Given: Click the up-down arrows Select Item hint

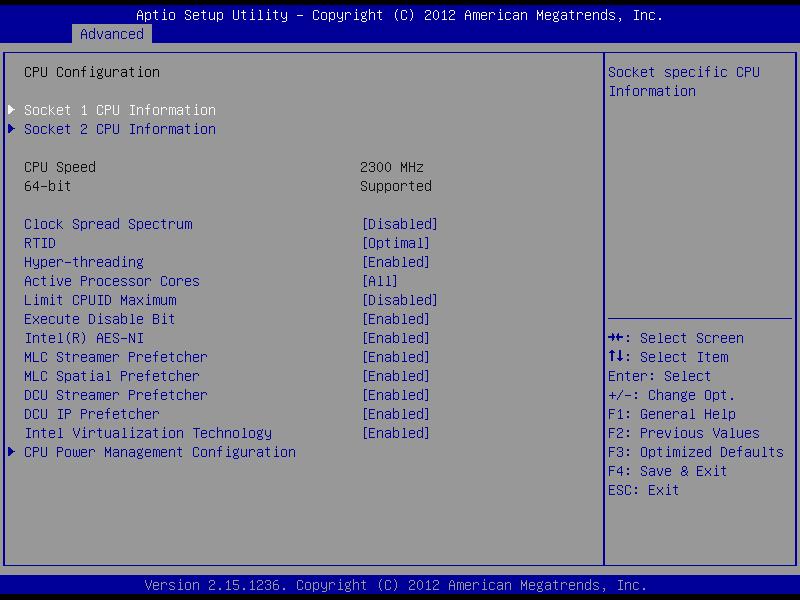Looking at the screenshot, I should [668, 357].
